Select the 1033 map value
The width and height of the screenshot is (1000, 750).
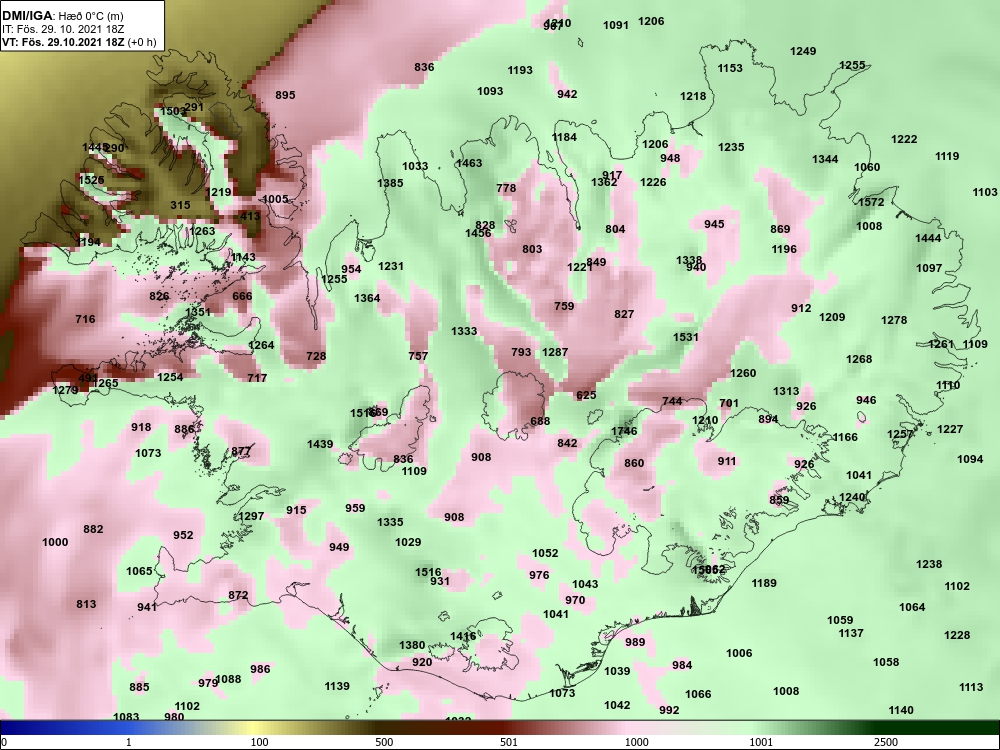tap(415, 166)
